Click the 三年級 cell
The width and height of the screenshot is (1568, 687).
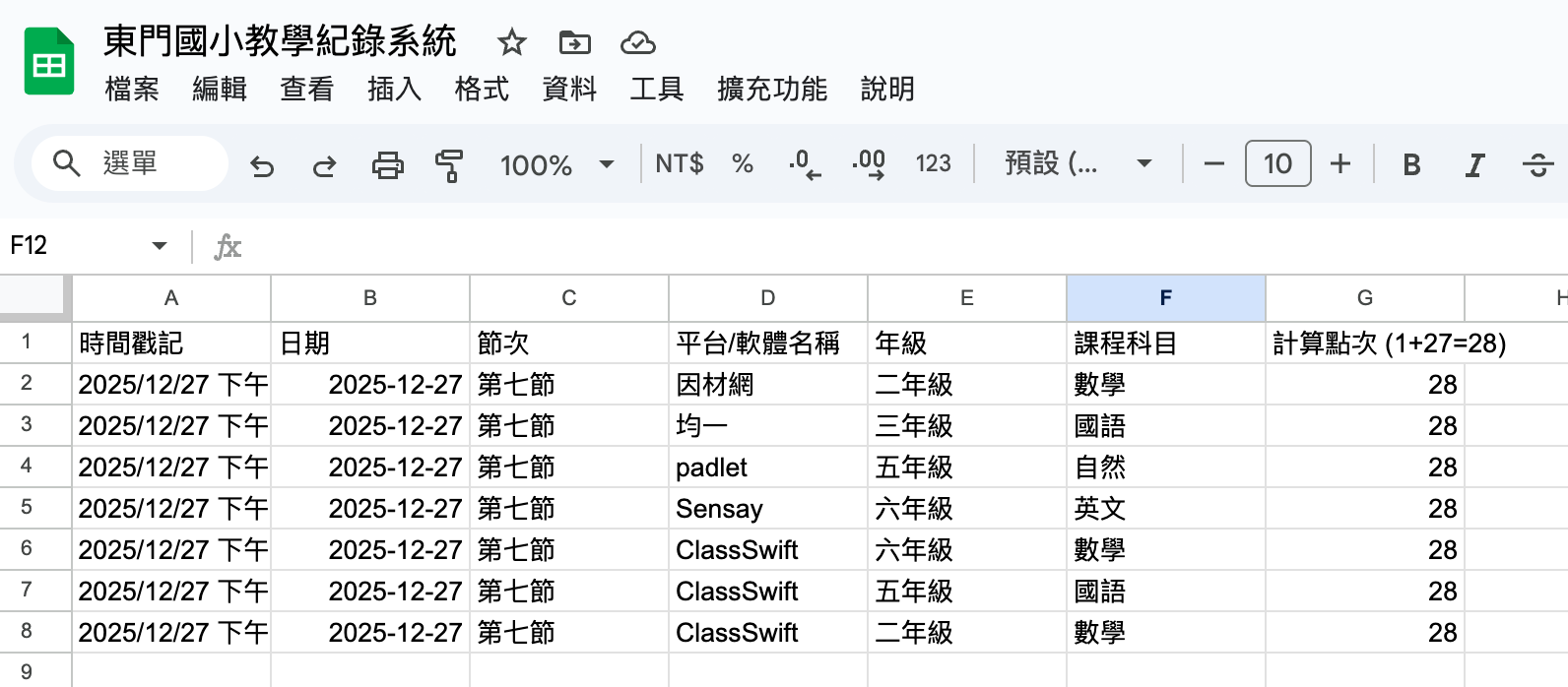967,426
